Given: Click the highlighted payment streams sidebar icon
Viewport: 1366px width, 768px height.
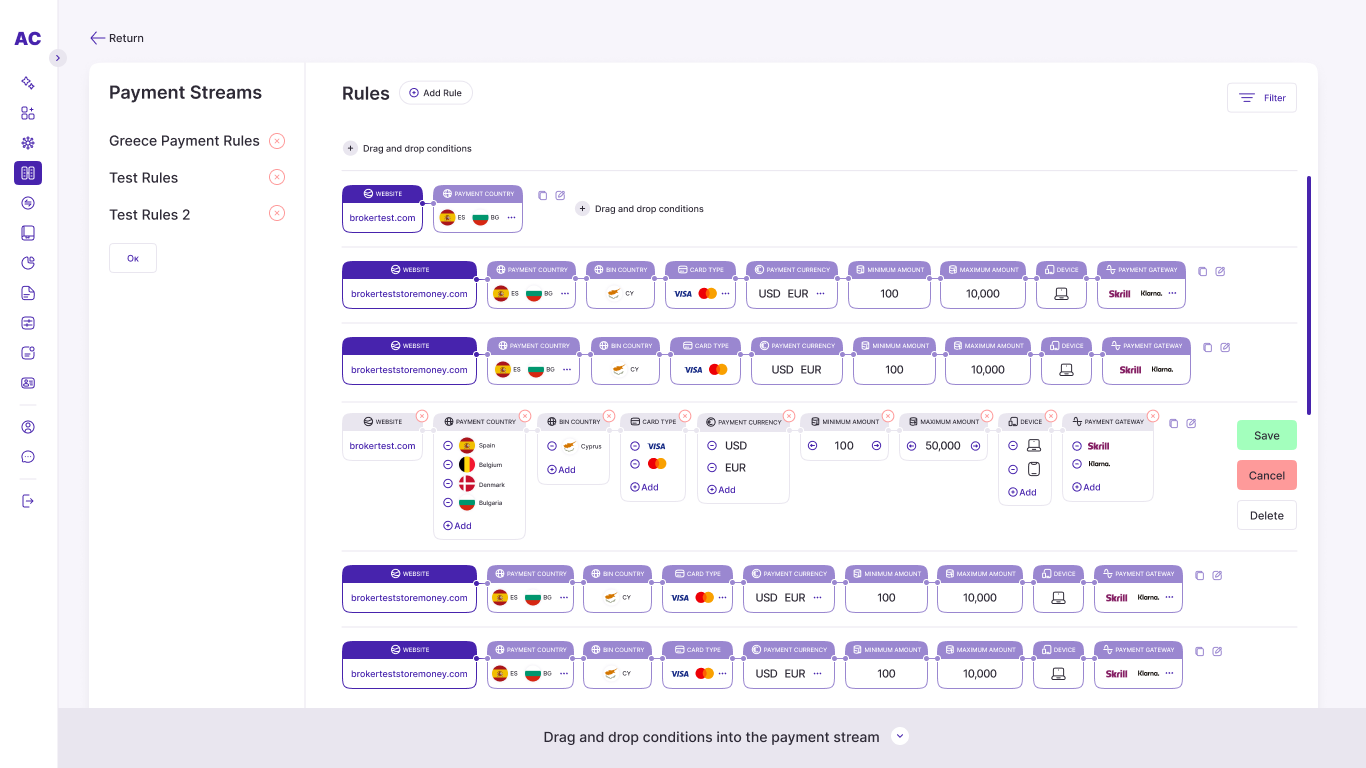Looking at the screenshot, I should click(x=28, y=173).
